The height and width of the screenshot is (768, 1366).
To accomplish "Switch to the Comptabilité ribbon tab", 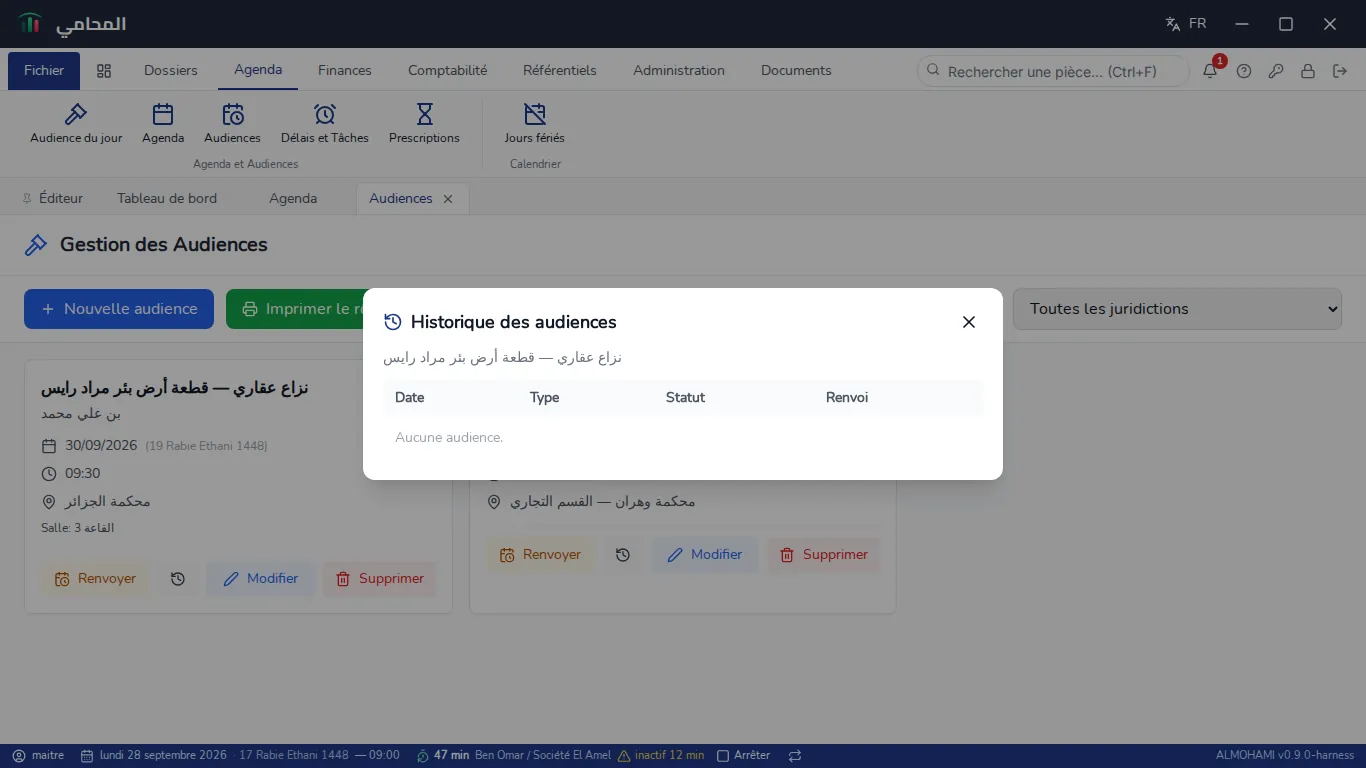I will (447, 70).
